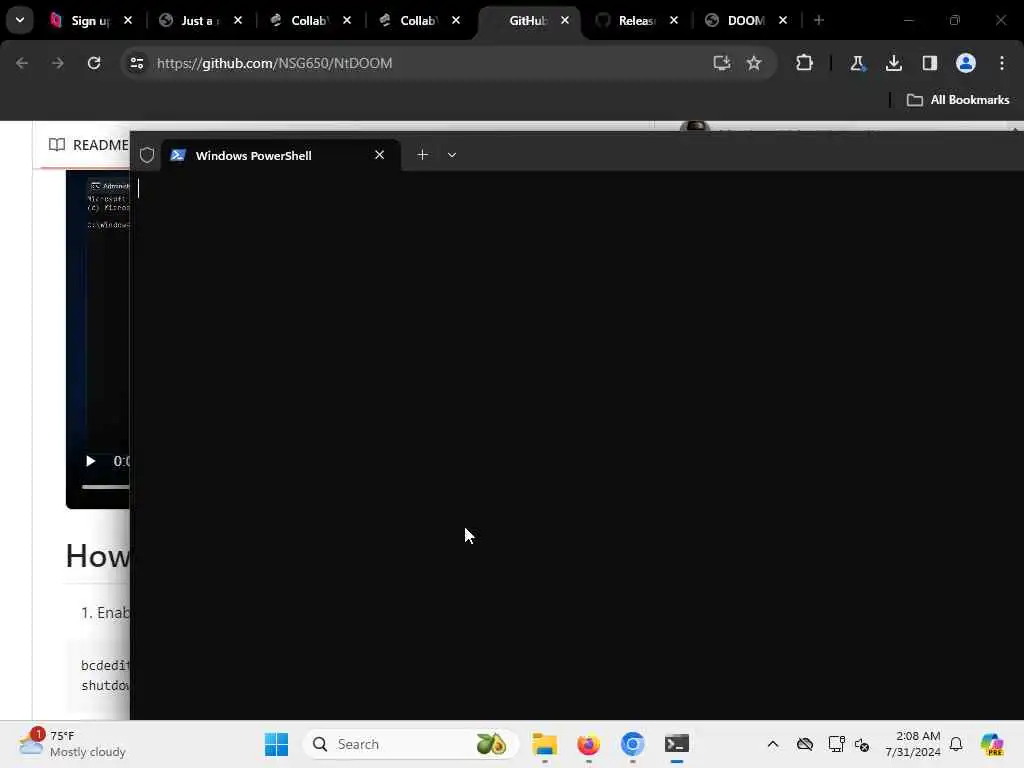Click the video progress bar on GitHub page
The height and width of the screenshot is (768, 1024).
point(105,487)
